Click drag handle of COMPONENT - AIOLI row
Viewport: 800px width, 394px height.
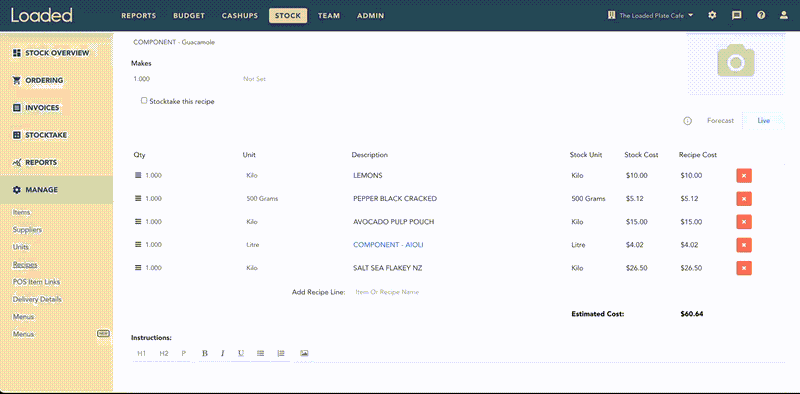pos(138,245)
